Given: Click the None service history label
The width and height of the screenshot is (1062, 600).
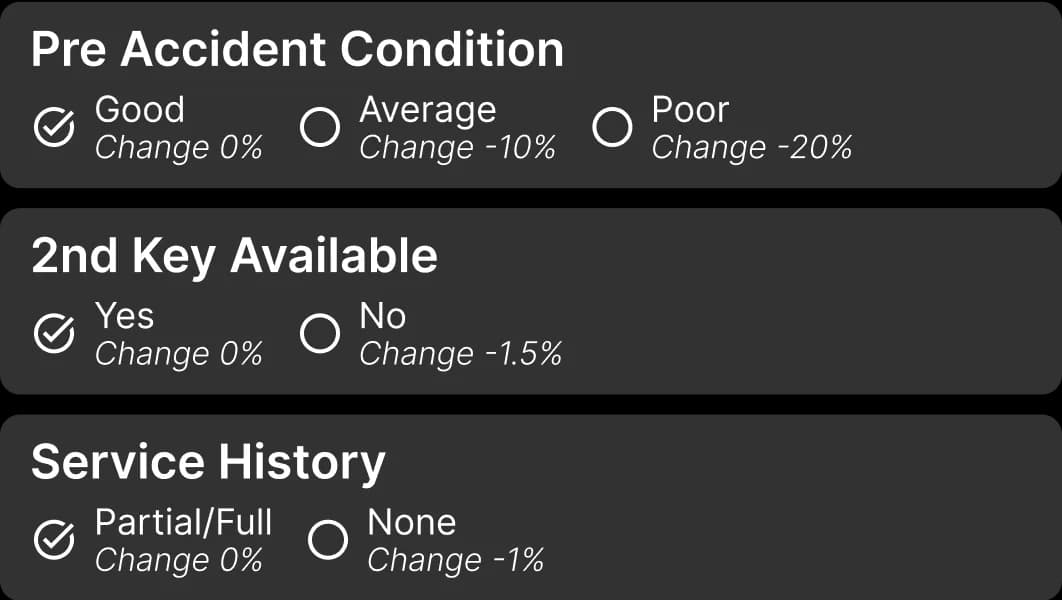Looking at the screenshot, I should (x=411, y=521).
